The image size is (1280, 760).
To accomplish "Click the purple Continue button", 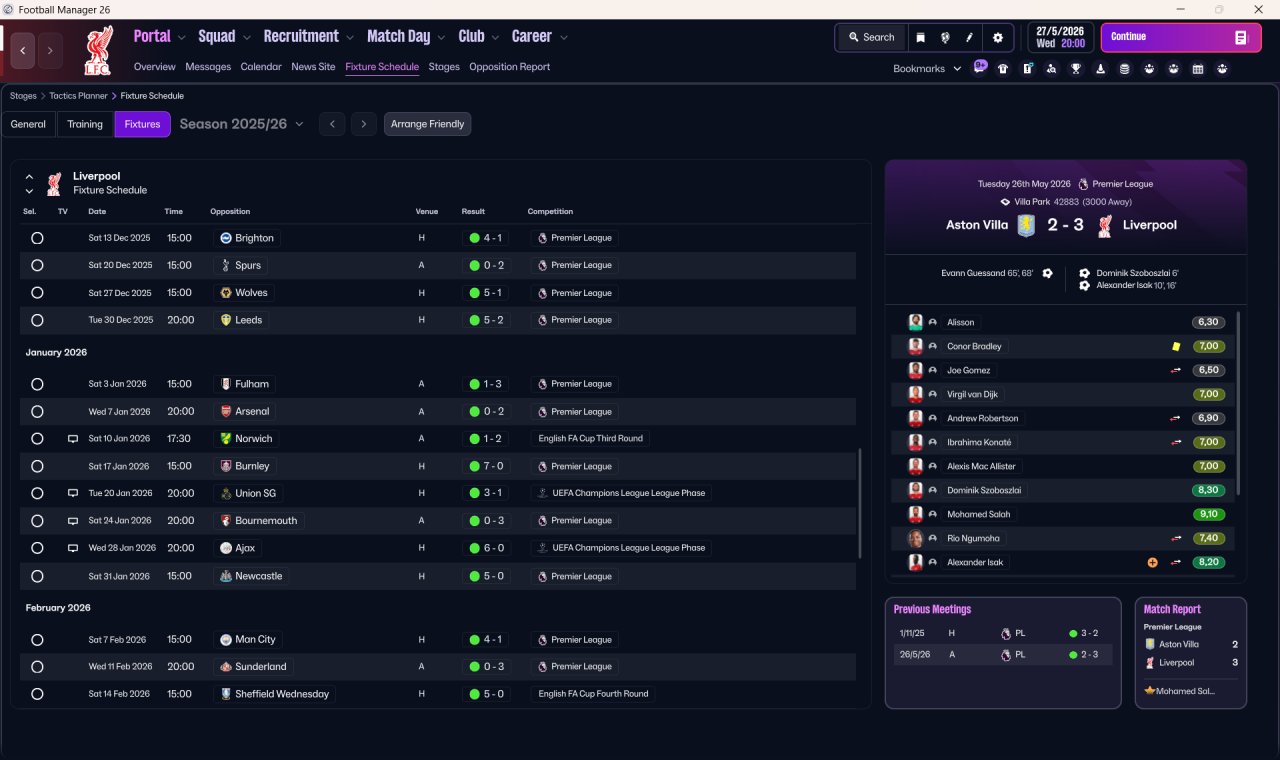I will 1181,37.
